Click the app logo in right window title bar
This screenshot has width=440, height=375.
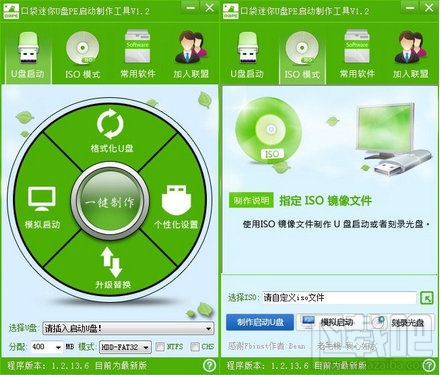click(x=231, y=11)
